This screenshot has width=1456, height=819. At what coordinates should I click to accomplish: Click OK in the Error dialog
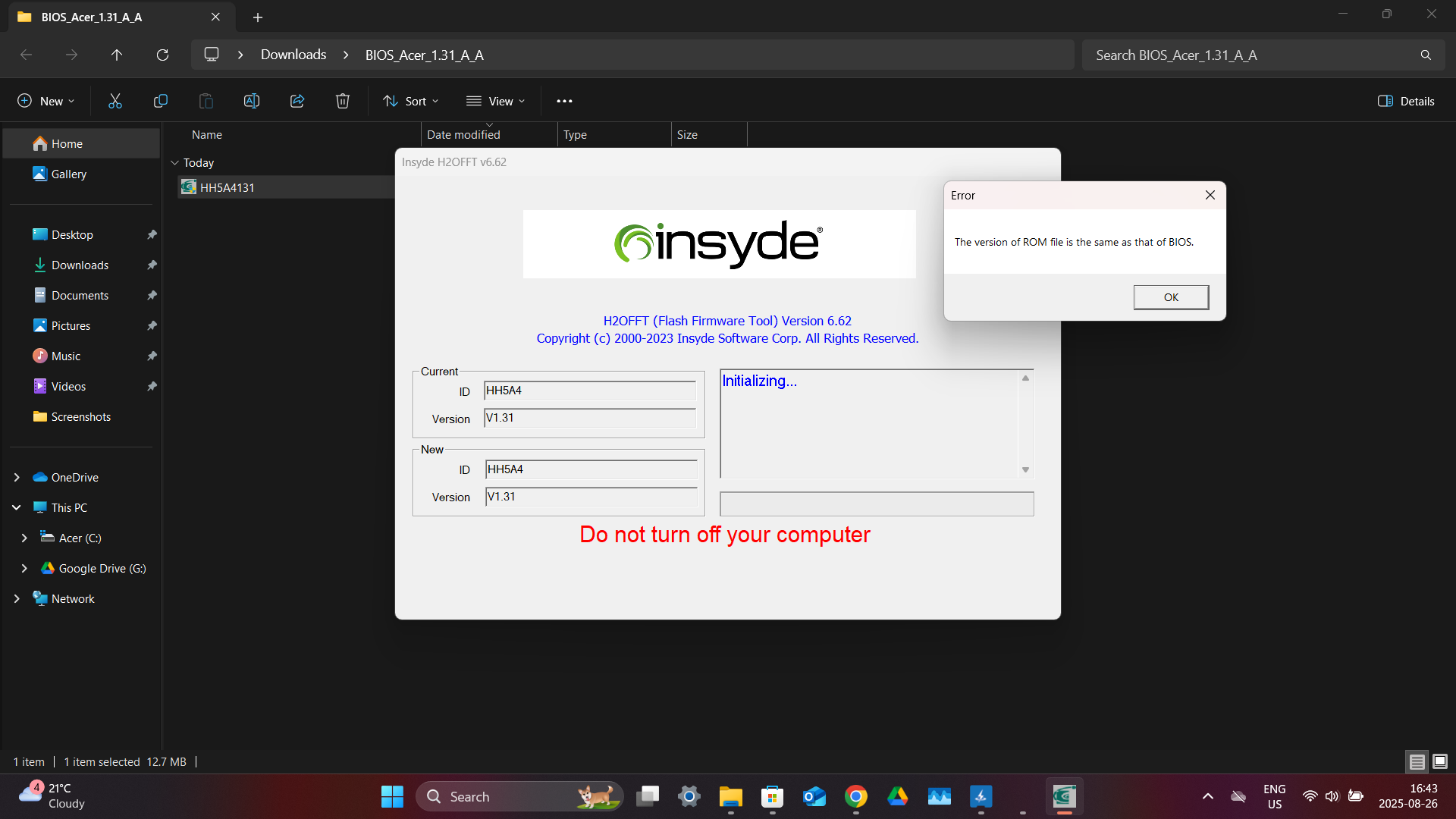tap(1171, 297)
